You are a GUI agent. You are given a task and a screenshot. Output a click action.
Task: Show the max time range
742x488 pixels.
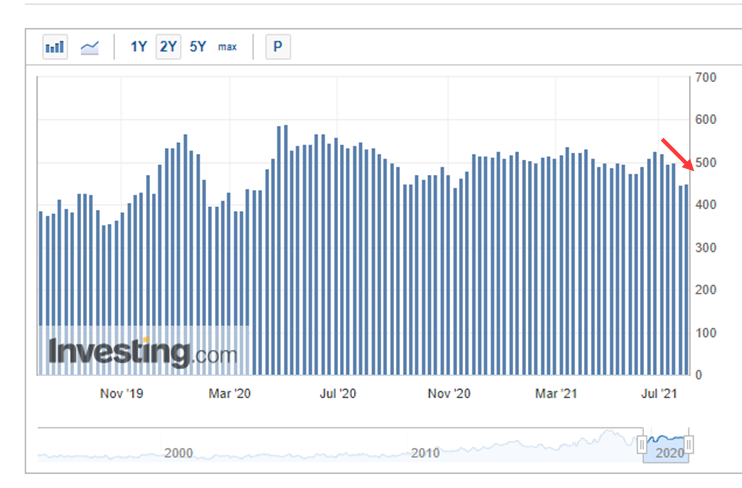coord(228,47)
